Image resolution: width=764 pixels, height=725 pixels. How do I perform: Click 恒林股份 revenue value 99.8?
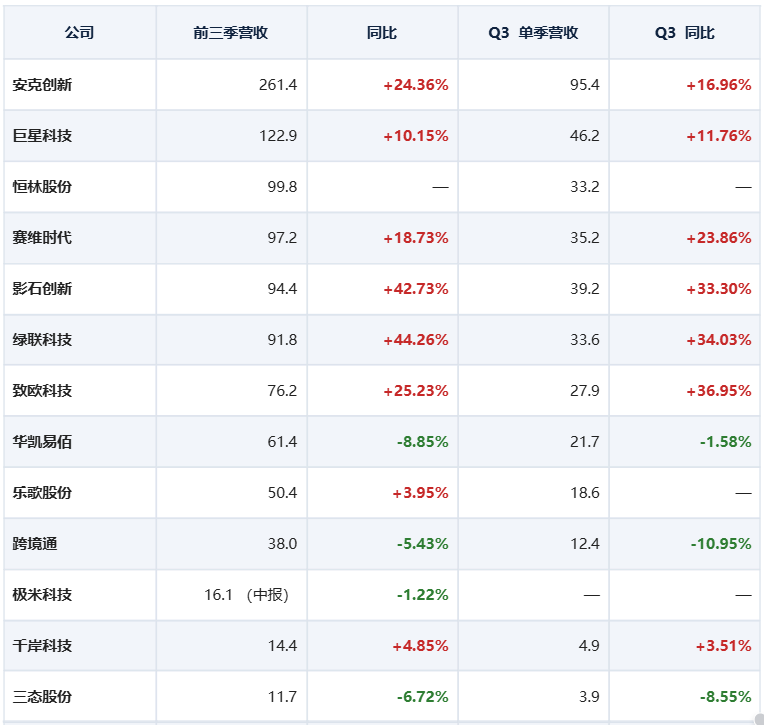pyautogui.click(x=282, y=187)
